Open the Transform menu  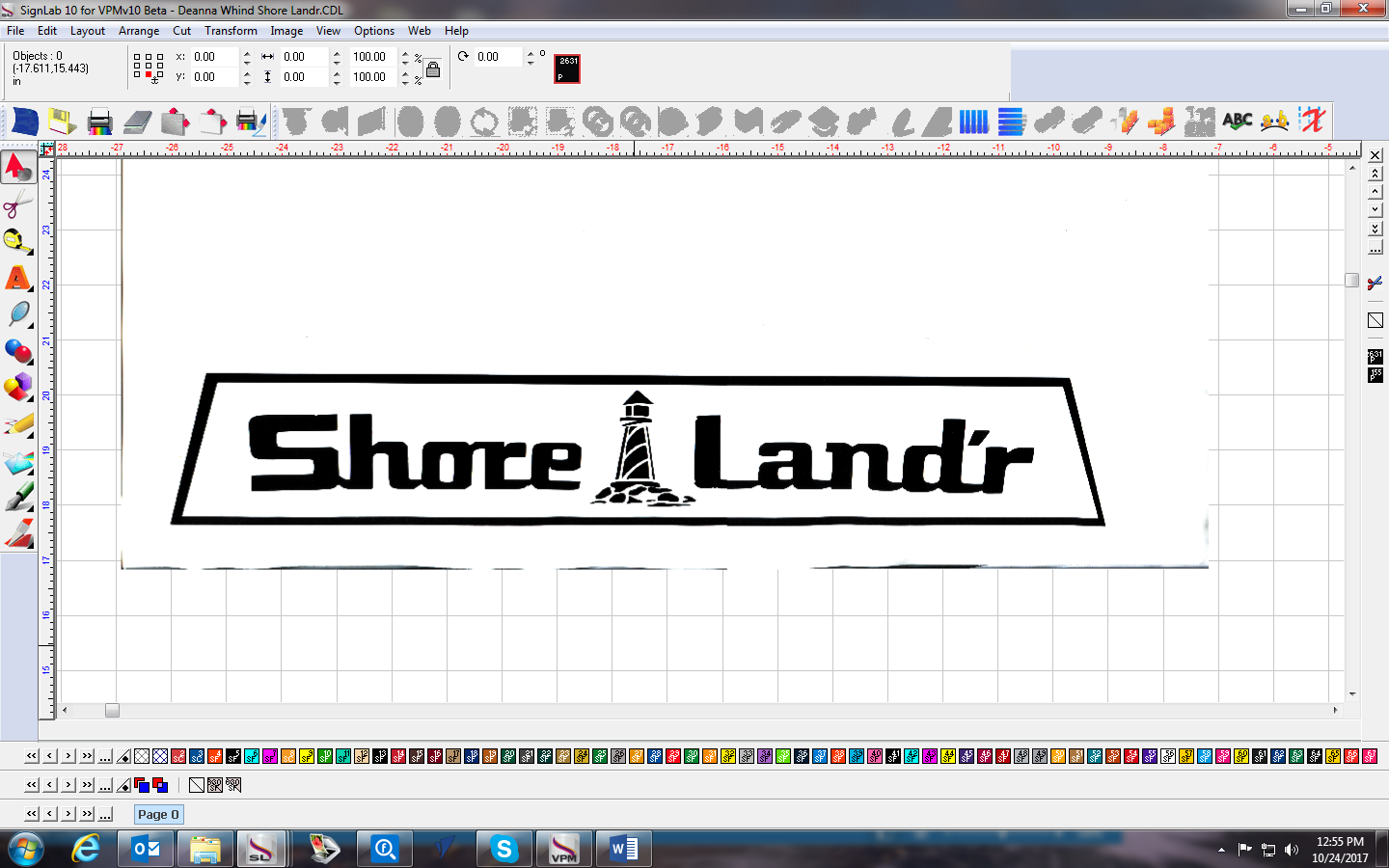coord(231,31)
